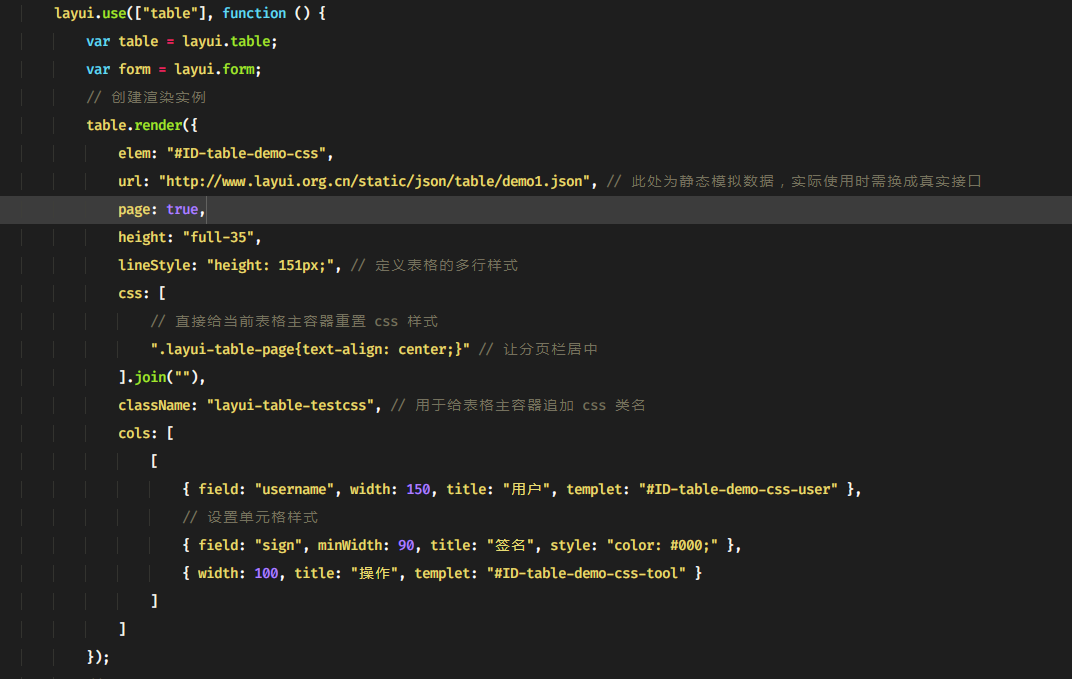Screen dimensions: 1072x679
Task: Click the "sign" field string
Action: [x=278, y=546]
